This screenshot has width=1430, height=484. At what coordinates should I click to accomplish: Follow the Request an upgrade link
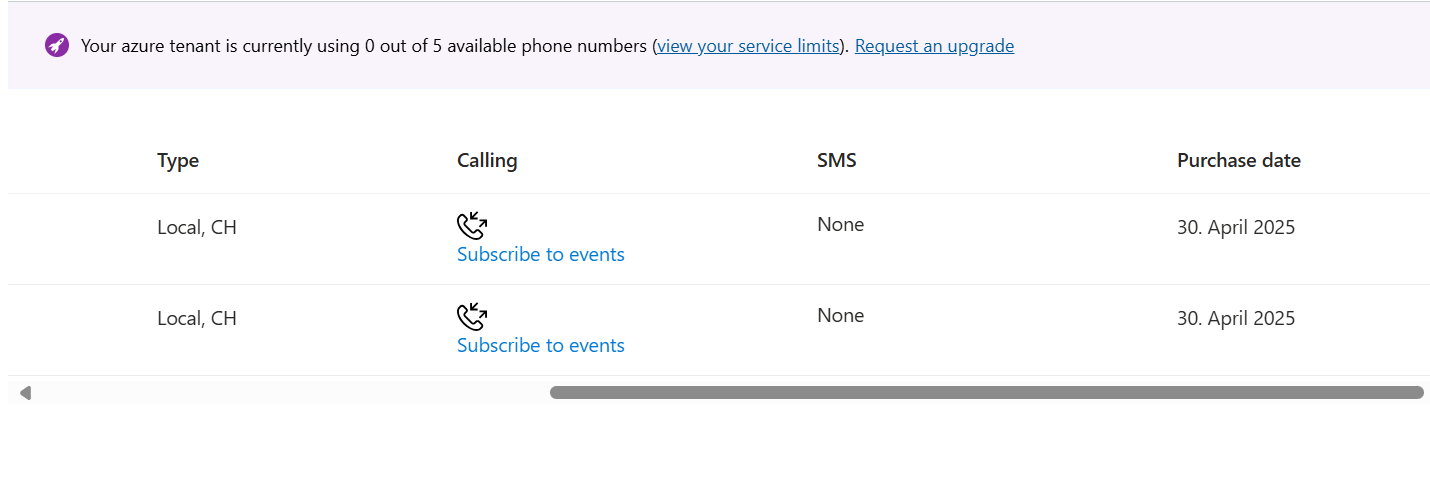(x=934, y=46)
